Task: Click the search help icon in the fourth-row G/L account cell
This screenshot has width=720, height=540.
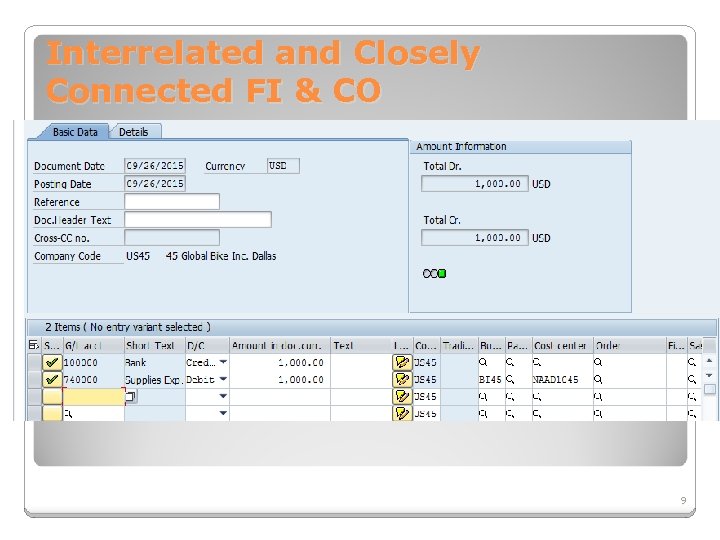Action: [68, 414]
